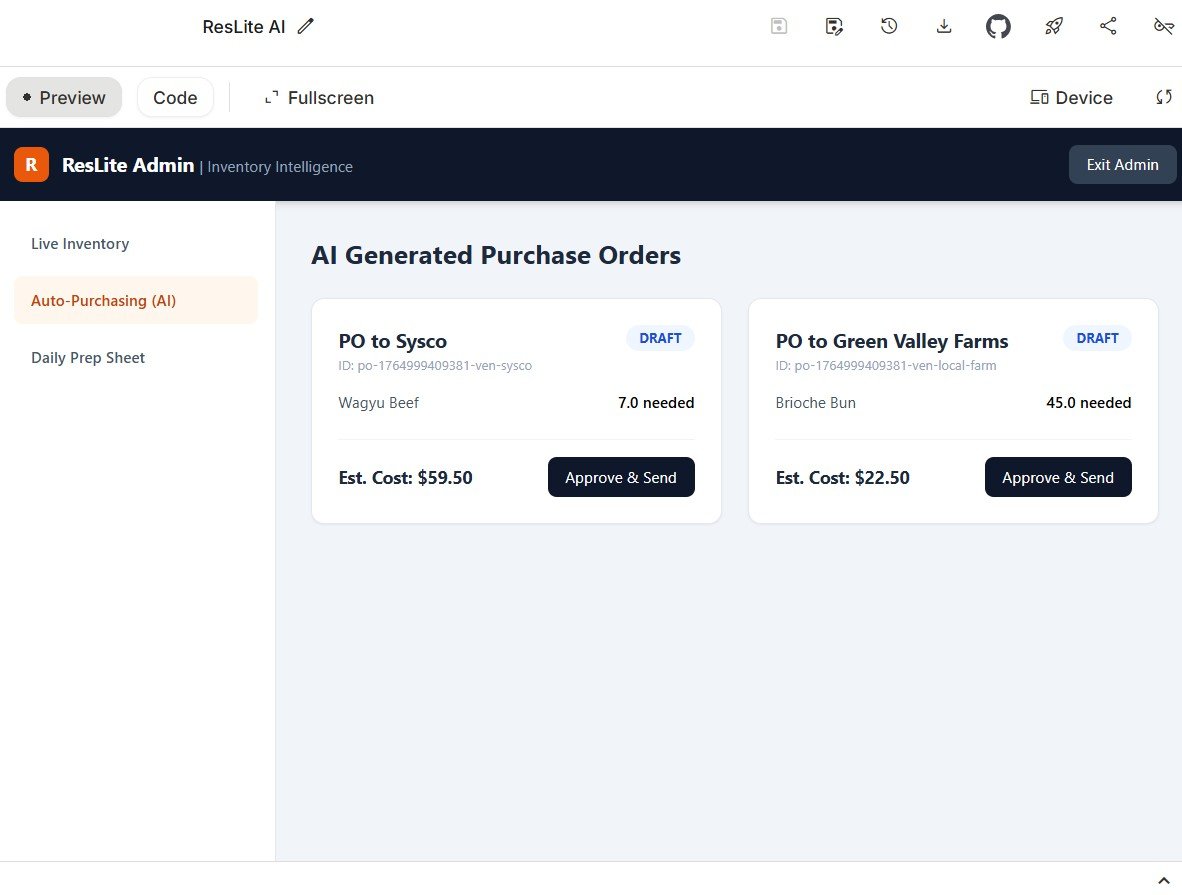
Task: Enter Fullscreen mode
Action: point(319,97)
